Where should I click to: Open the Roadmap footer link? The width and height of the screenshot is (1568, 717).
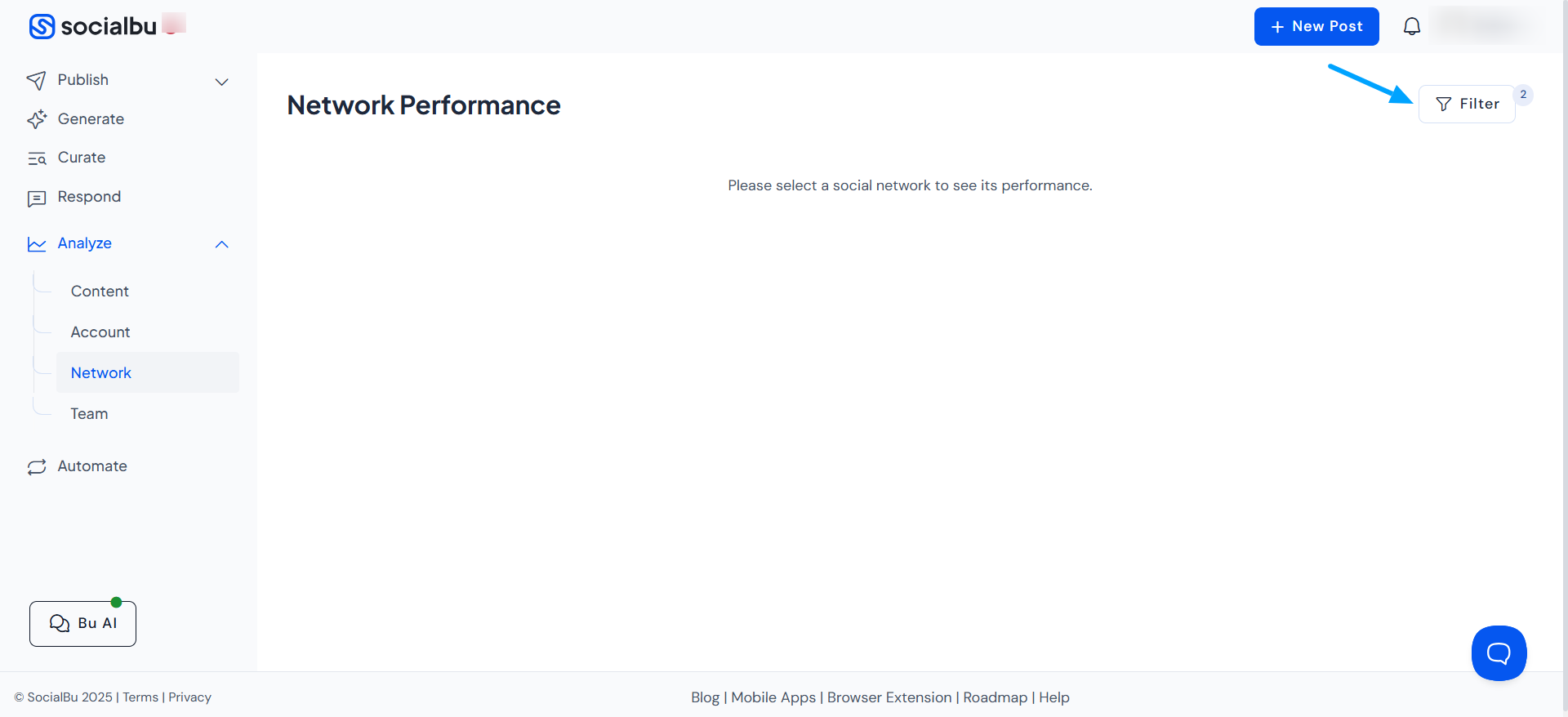click(x=995, y=697)
